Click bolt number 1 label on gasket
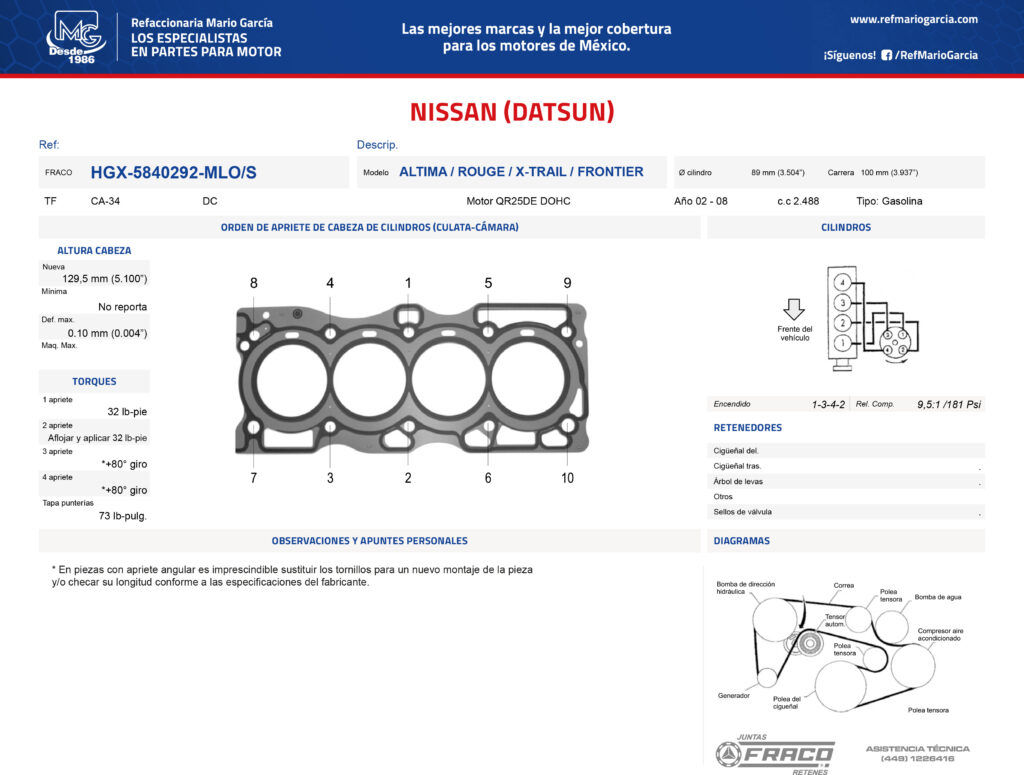 pos(408,283)
